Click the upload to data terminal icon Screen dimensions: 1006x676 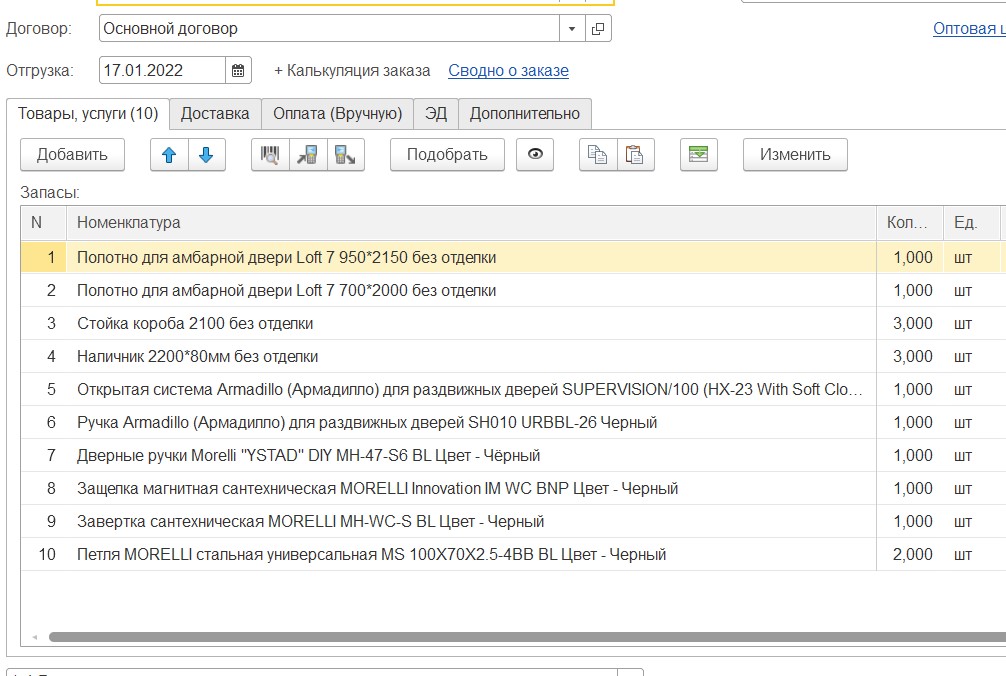tap(345, 155)
